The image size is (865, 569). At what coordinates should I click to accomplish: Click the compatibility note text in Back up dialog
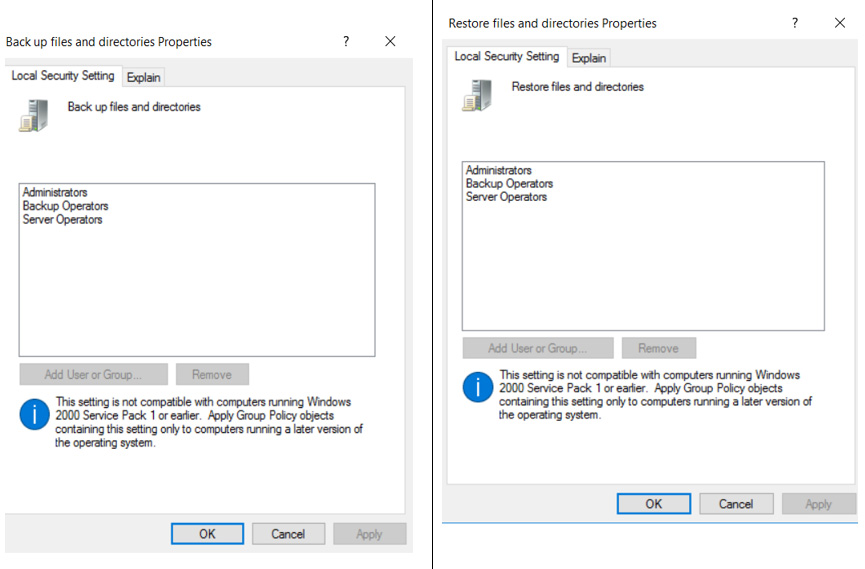[x=209, y=422]
